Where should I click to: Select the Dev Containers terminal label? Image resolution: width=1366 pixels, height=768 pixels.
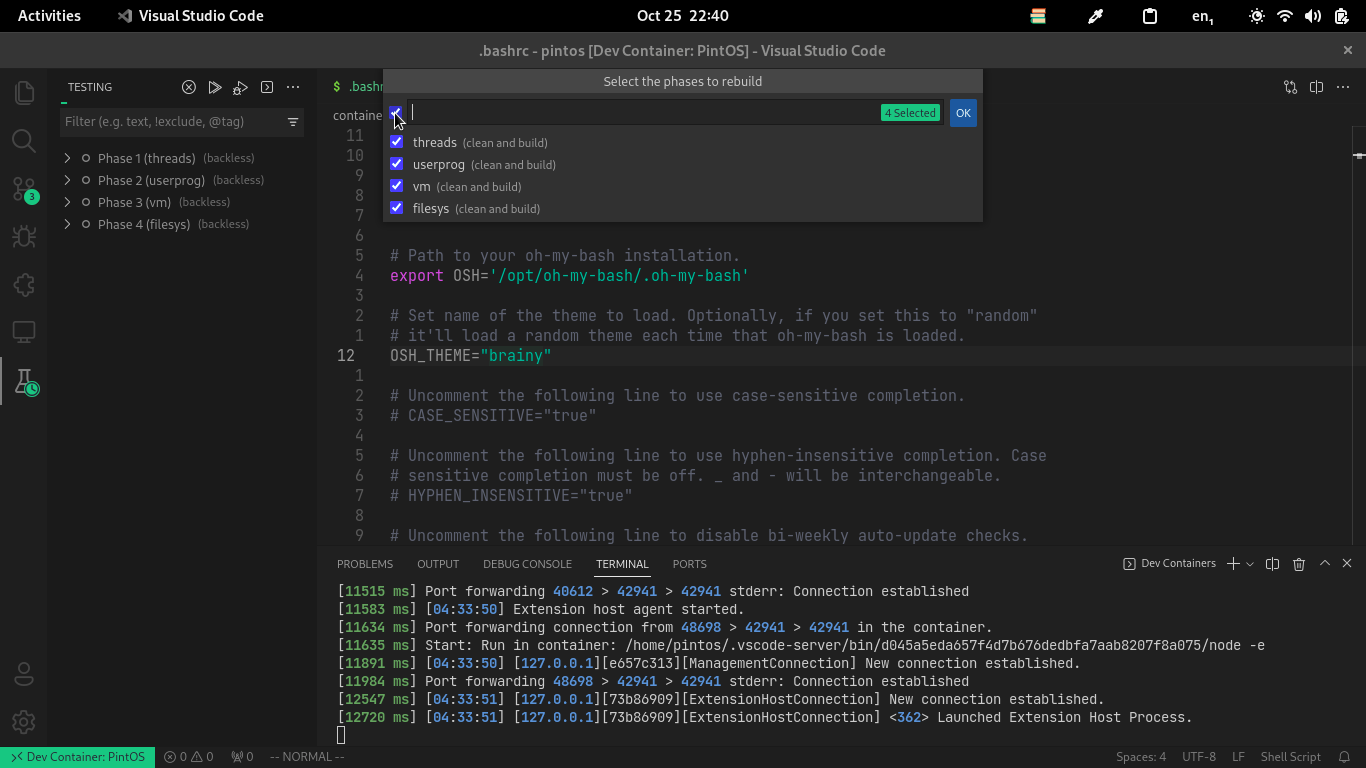pos(1170,564)
